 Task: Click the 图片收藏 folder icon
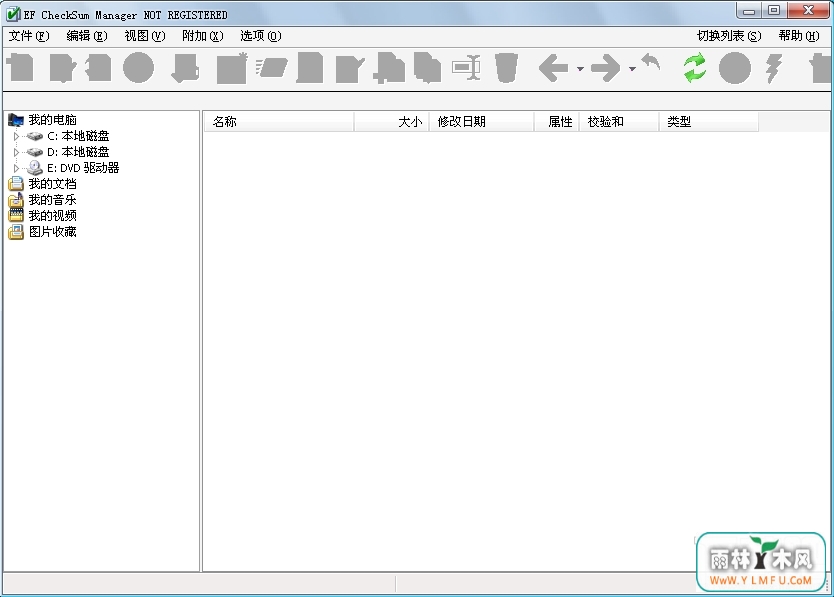point(16,231)
